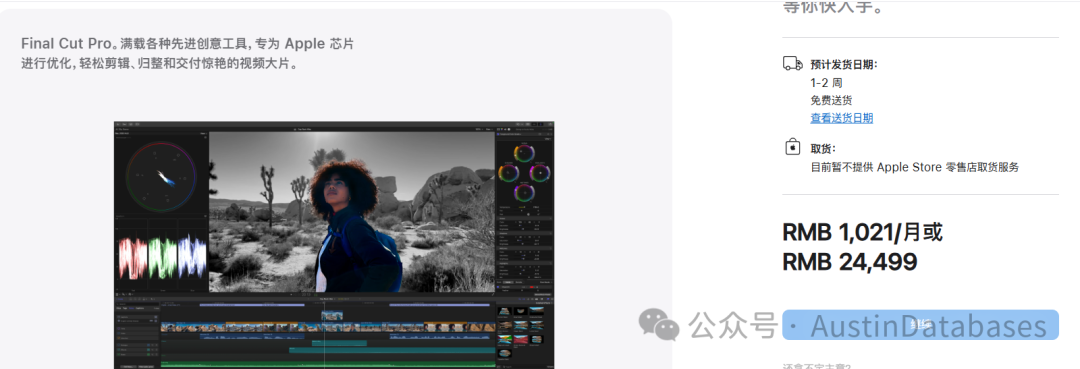Click the Final Cut Pro description headline
The height and width of the screenshot is (369, 1080).
tap(187, 44)
